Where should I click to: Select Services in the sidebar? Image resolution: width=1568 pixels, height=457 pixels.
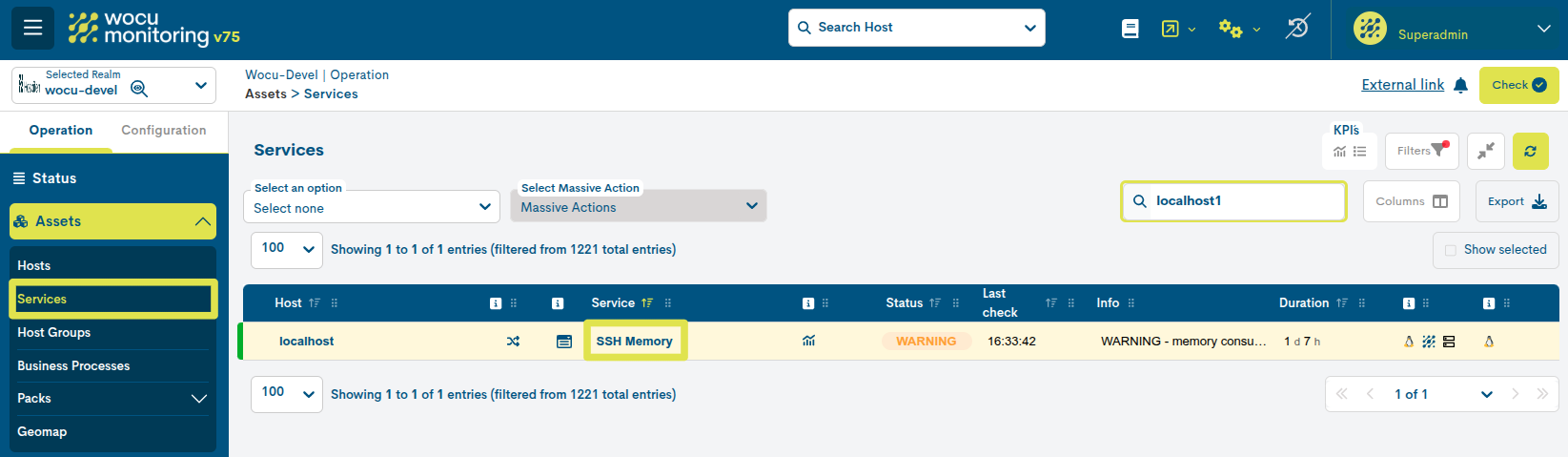pos(112,299)
